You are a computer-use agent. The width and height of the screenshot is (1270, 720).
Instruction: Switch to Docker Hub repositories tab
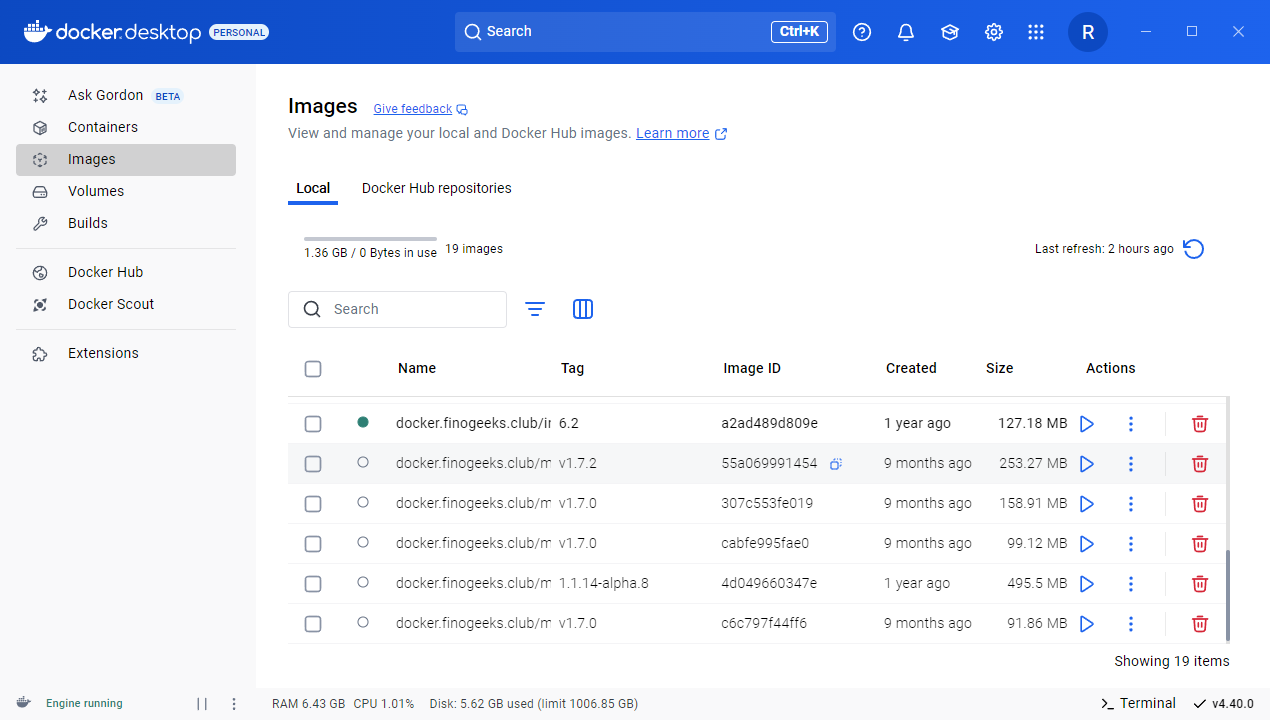point(437,188)
